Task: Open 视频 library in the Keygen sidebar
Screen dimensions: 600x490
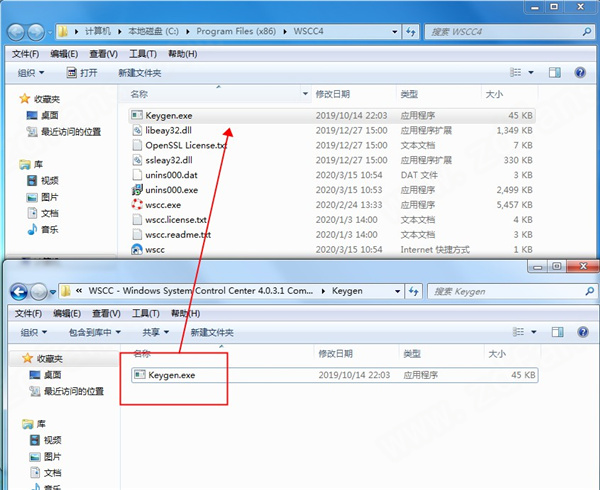Action: 45,440
